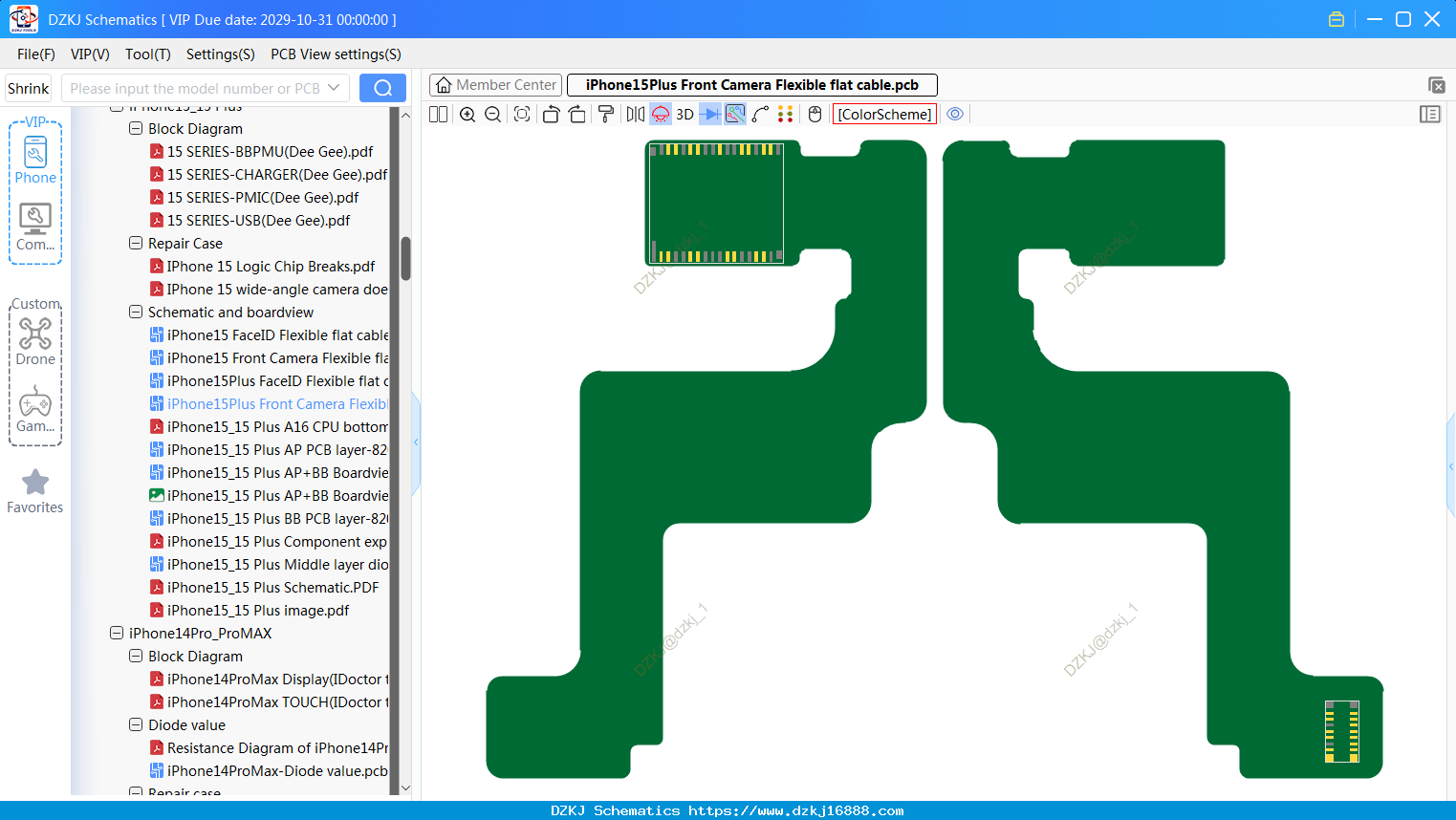
Task: Click the fit-to-screen icon
Action: click(522, 114)
